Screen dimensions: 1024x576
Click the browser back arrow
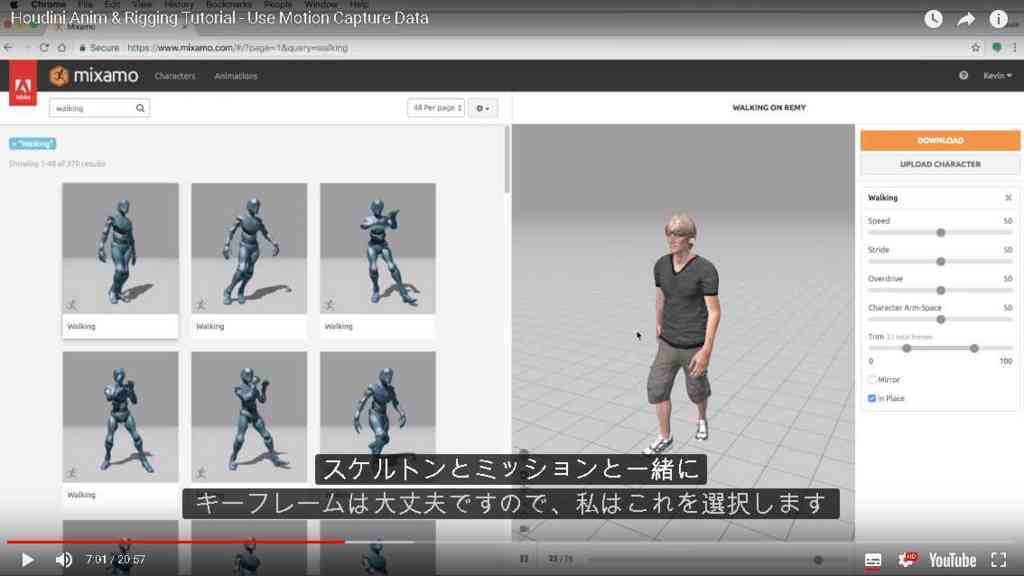[8, 48]
